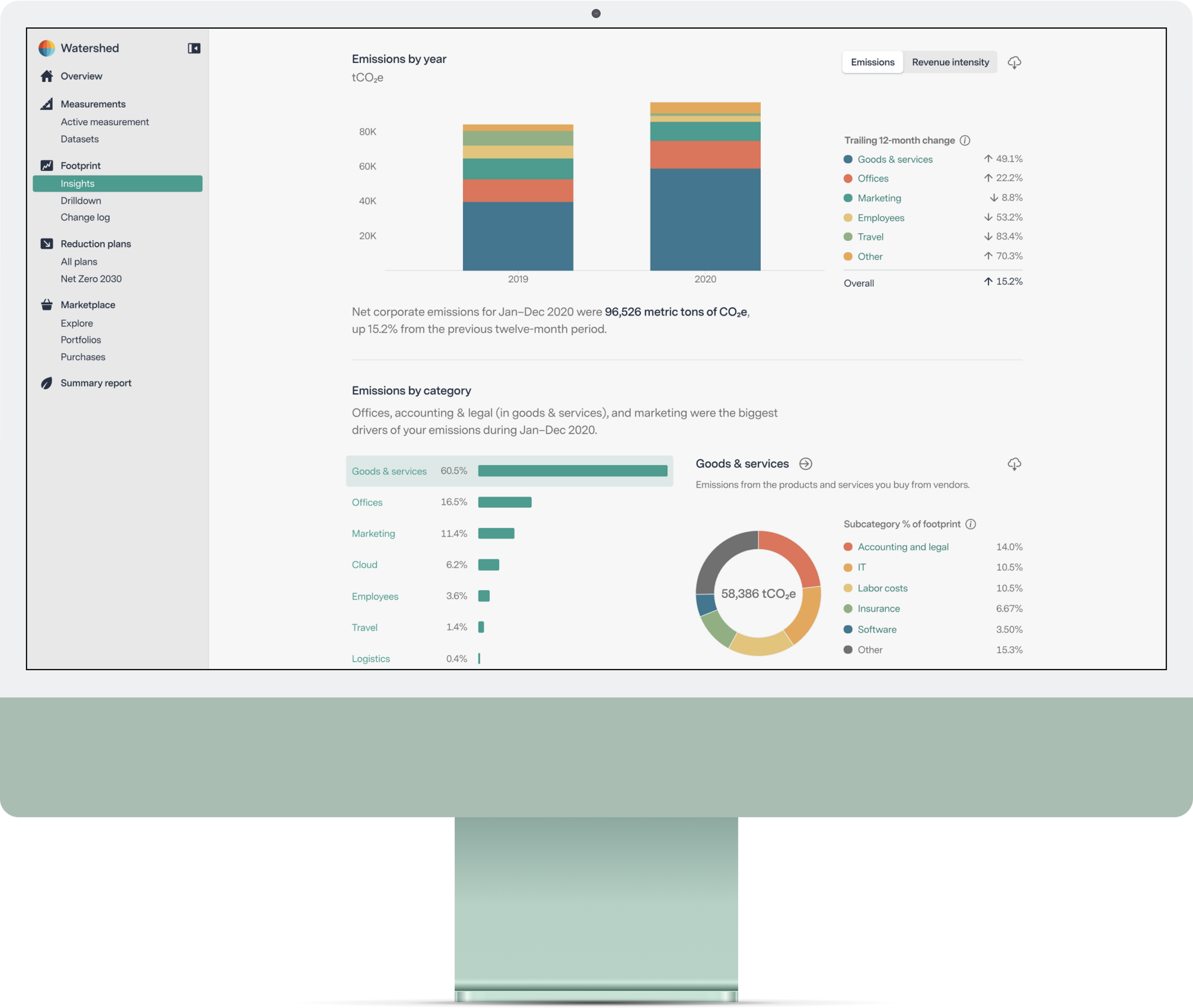
Task: Click the Marketplace basket icon
Action: click(47, 305)
